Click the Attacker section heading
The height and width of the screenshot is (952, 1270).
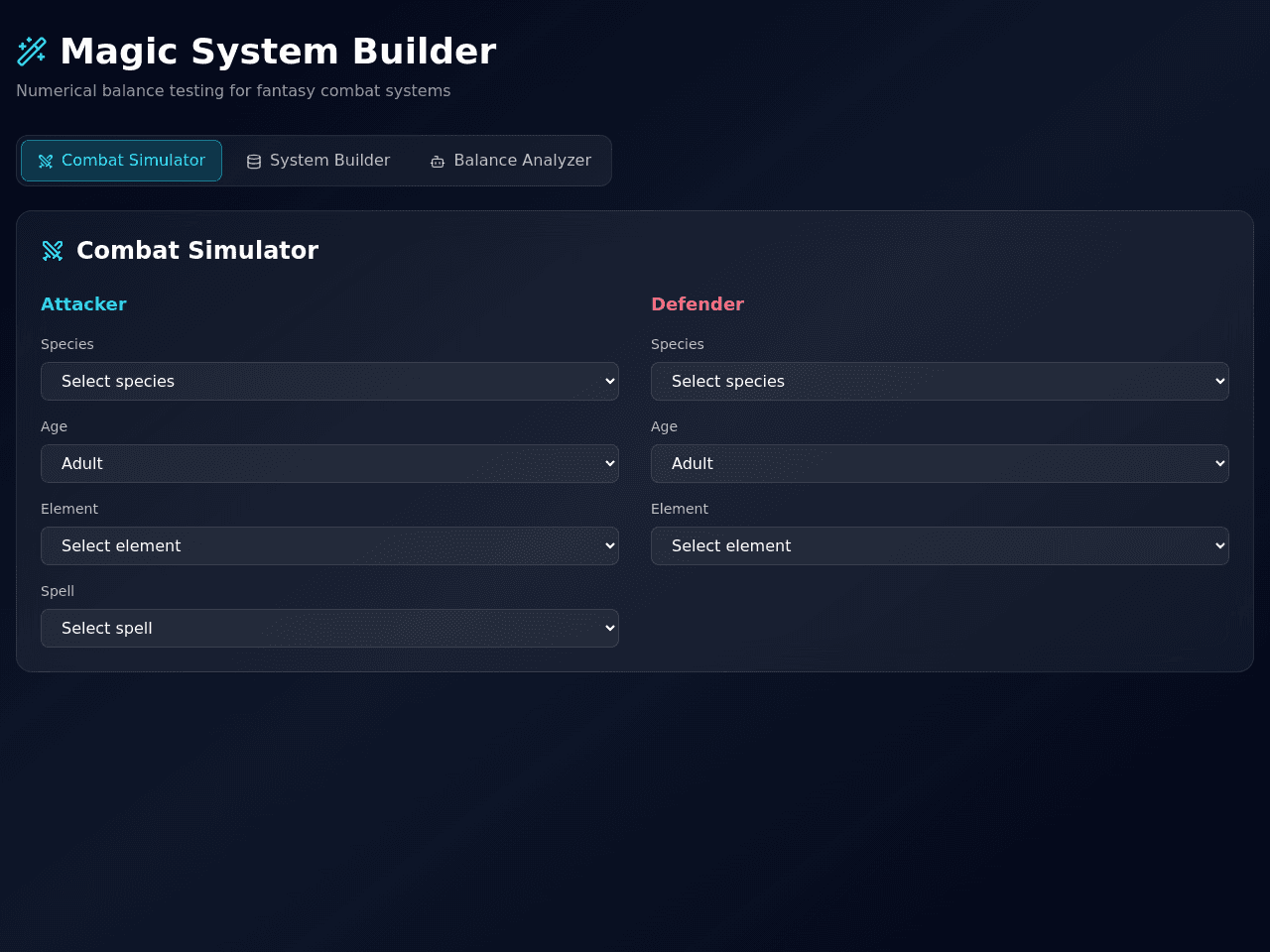click(x=83, y=304)
